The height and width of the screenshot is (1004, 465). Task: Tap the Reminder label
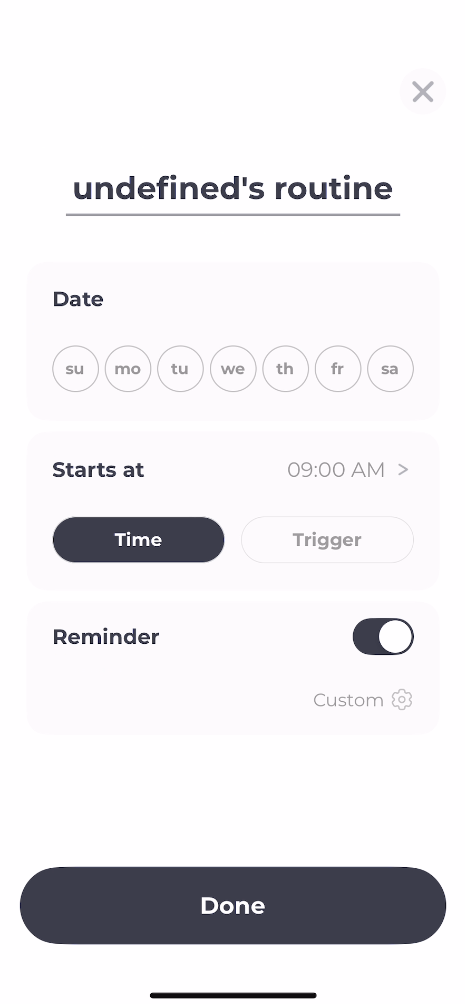106,636
